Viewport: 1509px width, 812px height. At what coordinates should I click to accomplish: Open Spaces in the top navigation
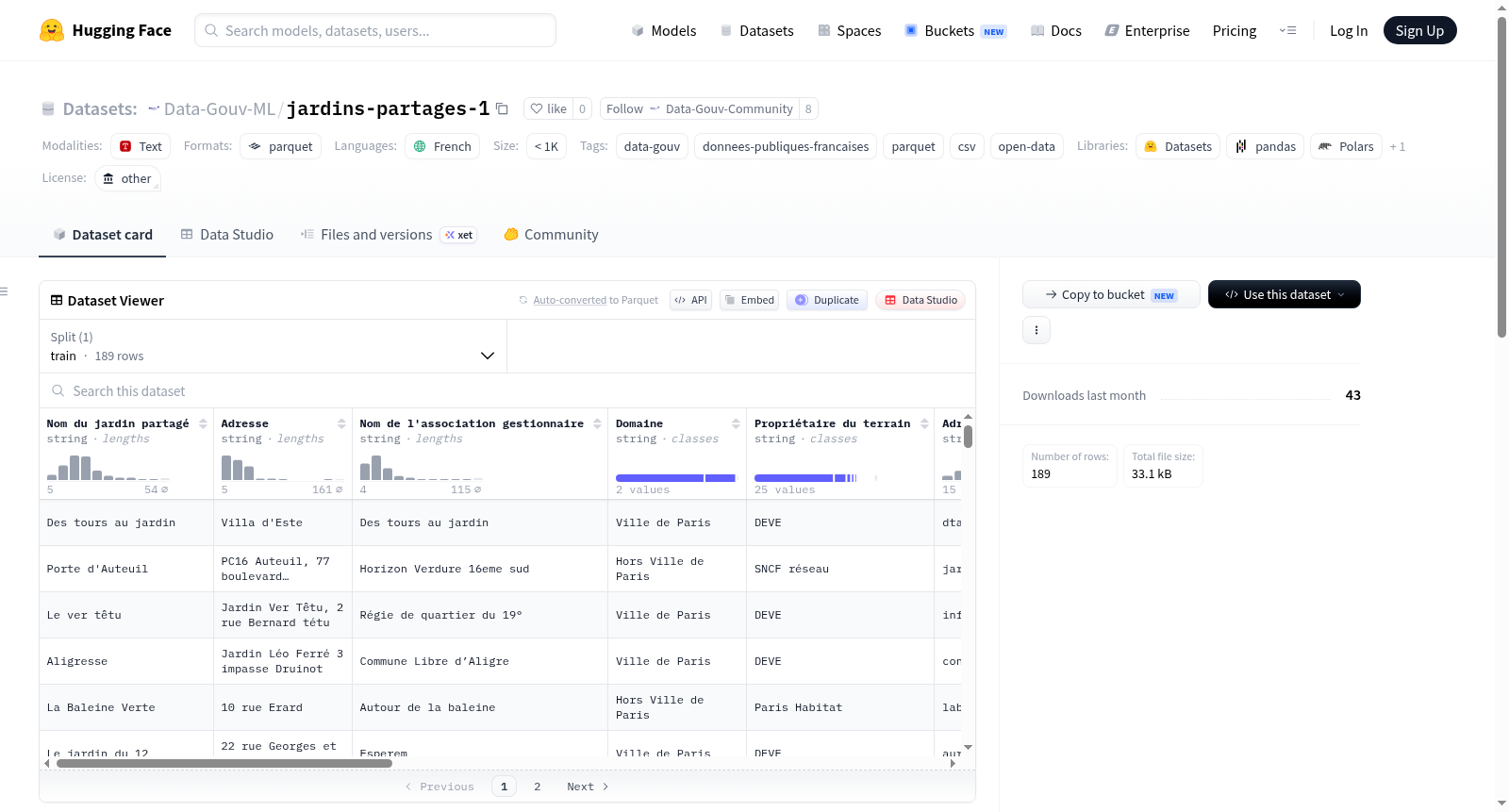849,30
